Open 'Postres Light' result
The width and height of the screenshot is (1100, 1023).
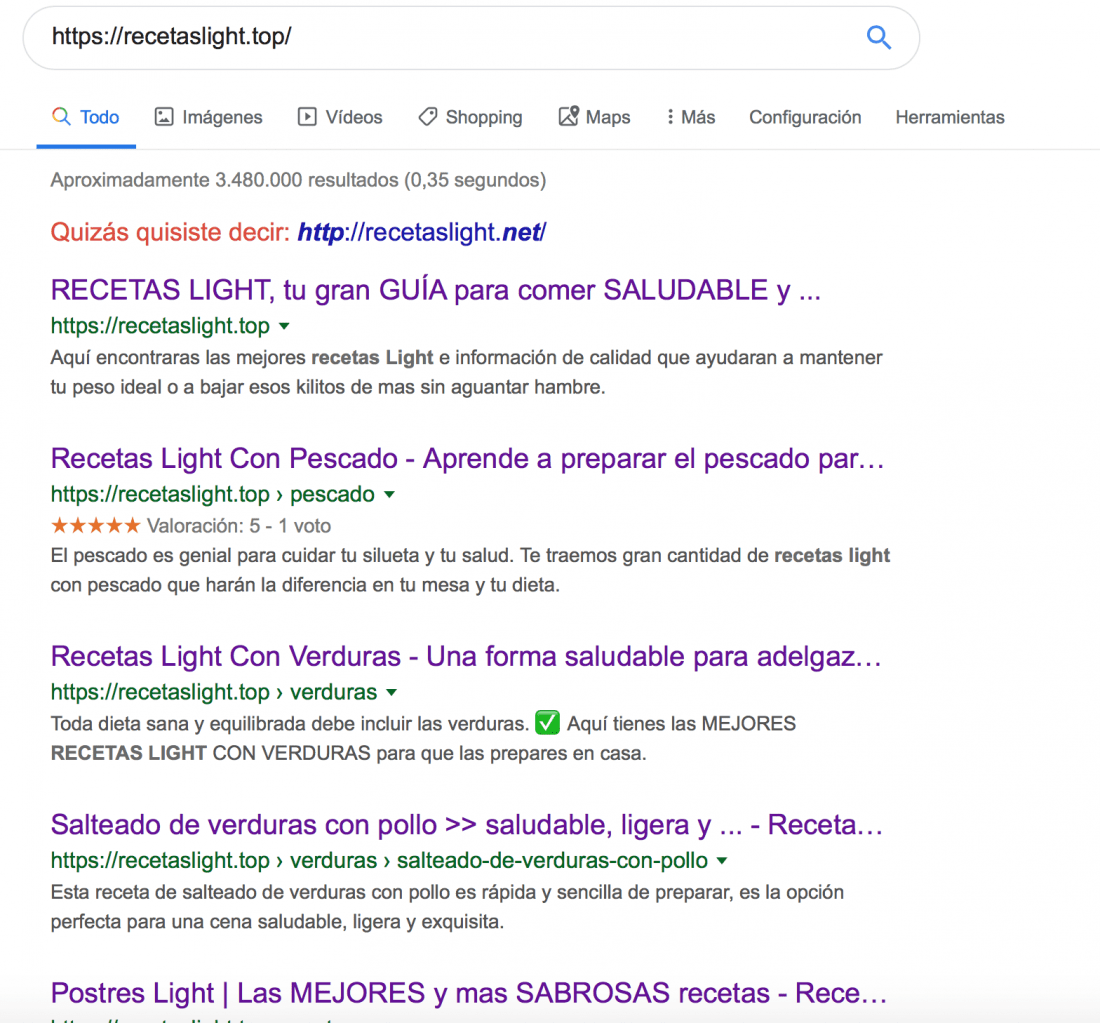(x=469, y=993)
